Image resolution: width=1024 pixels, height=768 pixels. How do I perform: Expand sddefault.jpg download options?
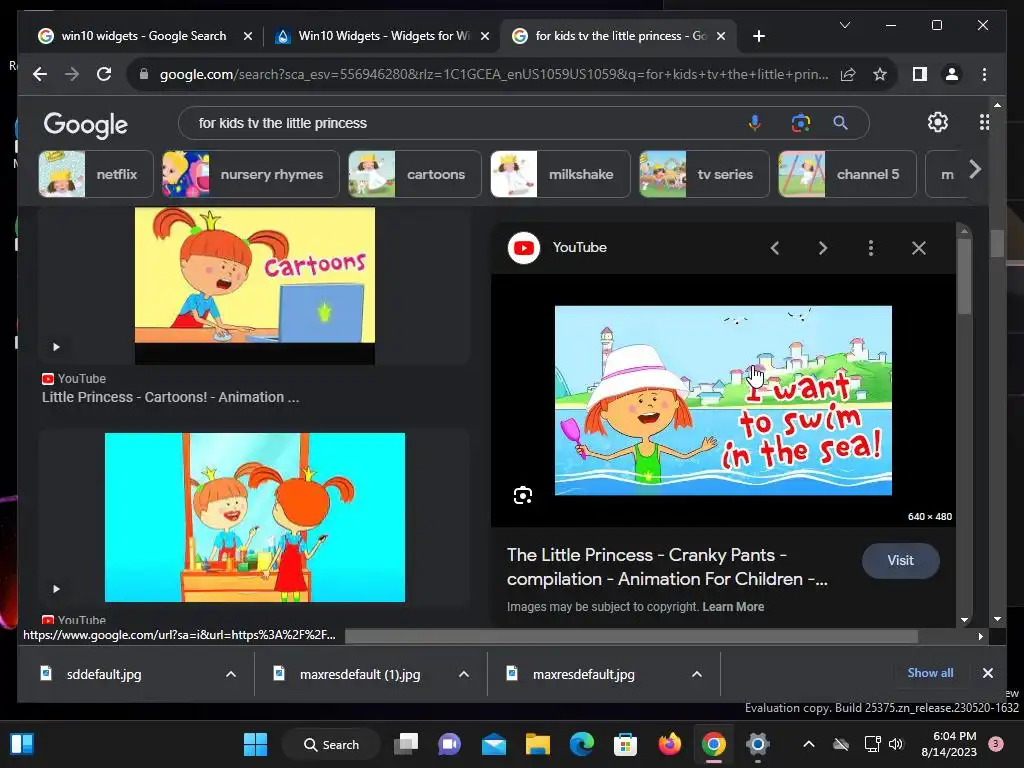point(231,675)
